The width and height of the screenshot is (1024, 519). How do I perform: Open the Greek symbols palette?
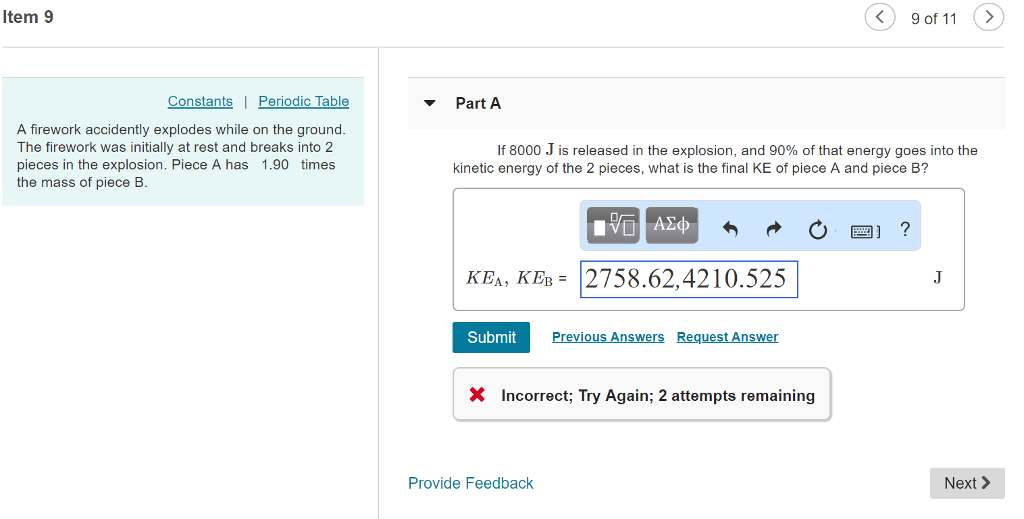(671, 225)
